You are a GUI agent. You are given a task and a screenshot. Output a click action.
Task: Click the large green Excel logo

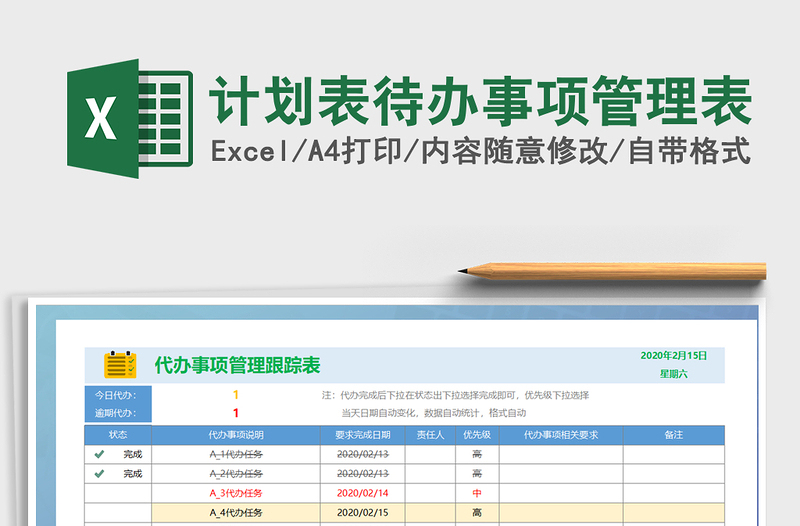click(x=130, y=118)
